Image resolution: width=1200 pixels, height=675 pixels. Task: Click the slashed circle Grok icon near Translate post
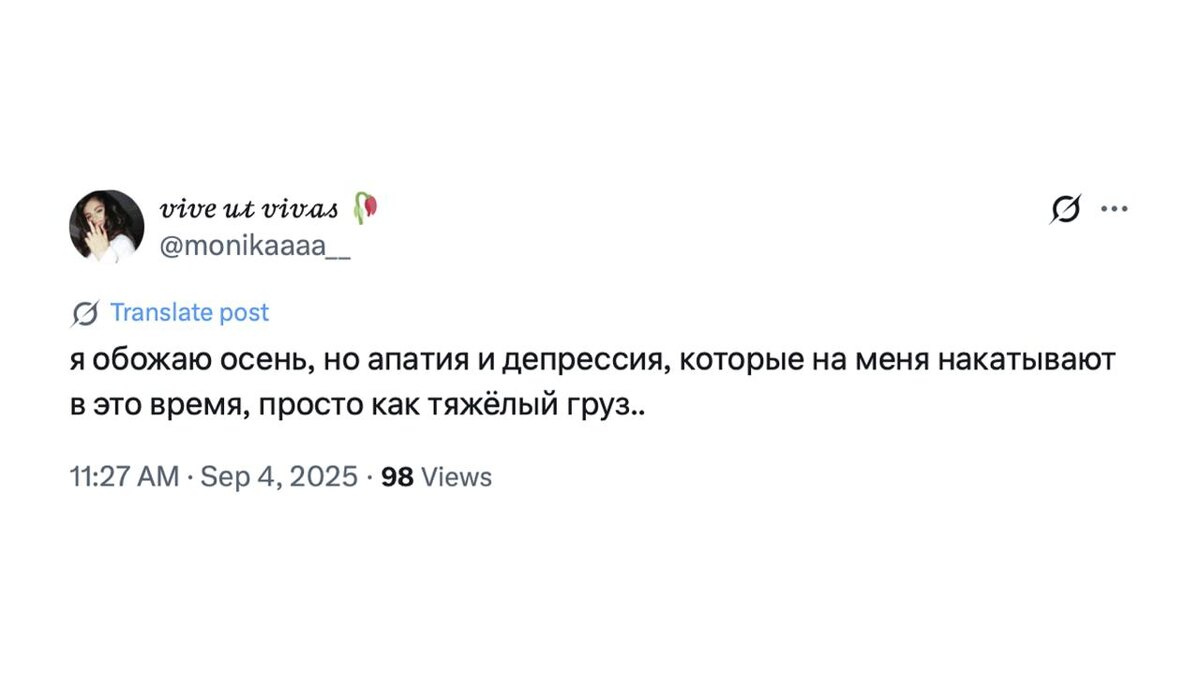coord(84,312)
